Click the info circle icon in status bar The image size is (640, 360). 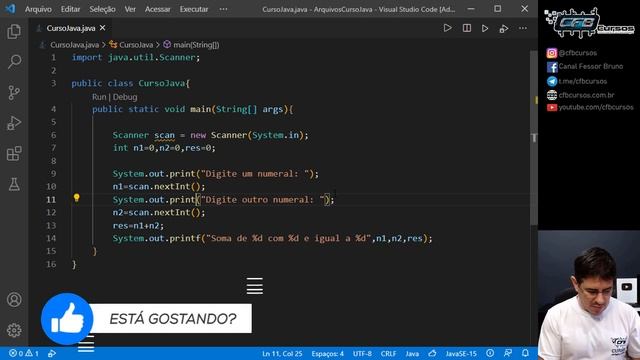(x=490, y=353)
